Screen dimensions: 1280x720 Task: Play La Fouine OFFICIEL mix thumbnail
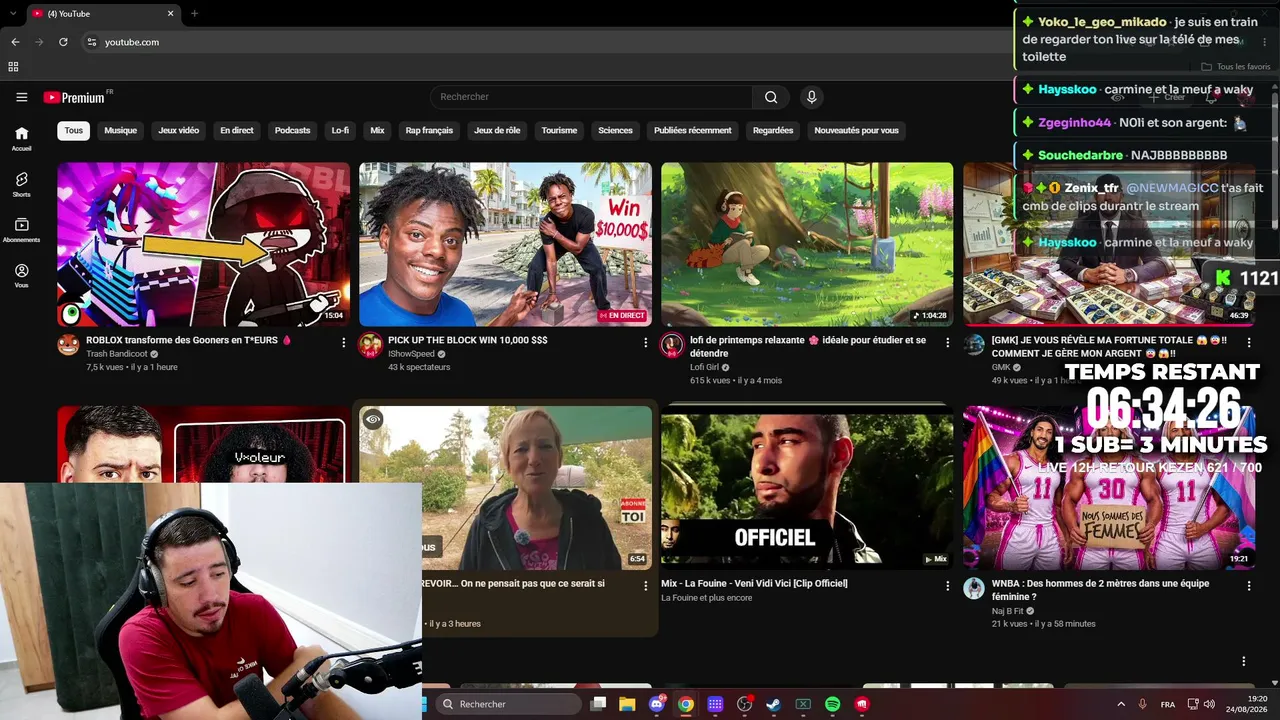pyautogui.click(x=808, y=488)
